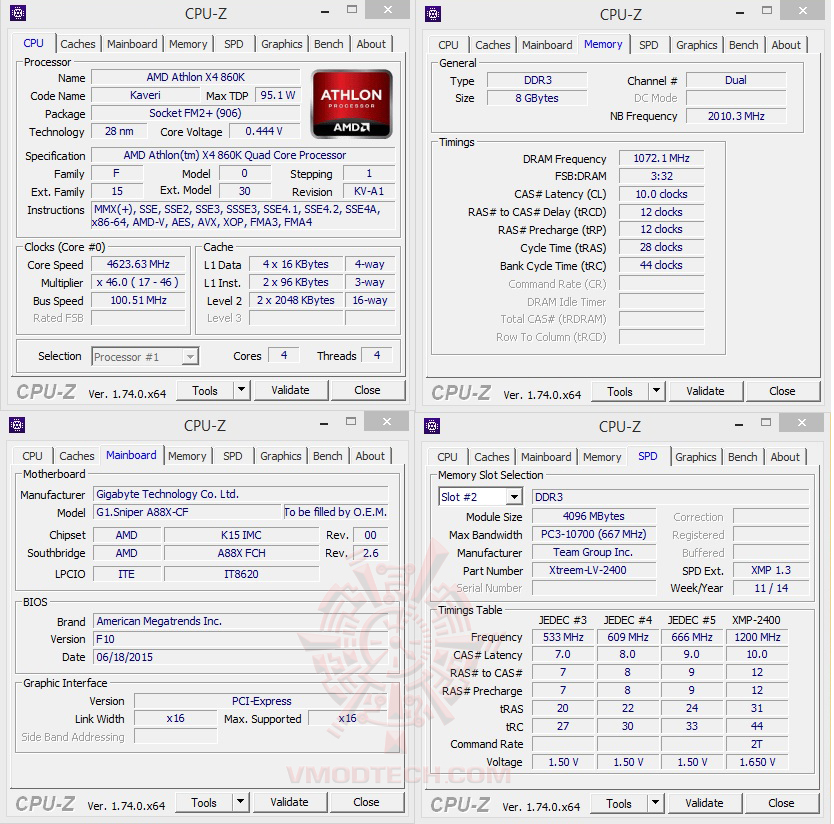This screenshot has height=824, width=834.
Task: Click XMP-2400 frequency 1200 MHz
Action: (757, 637)
